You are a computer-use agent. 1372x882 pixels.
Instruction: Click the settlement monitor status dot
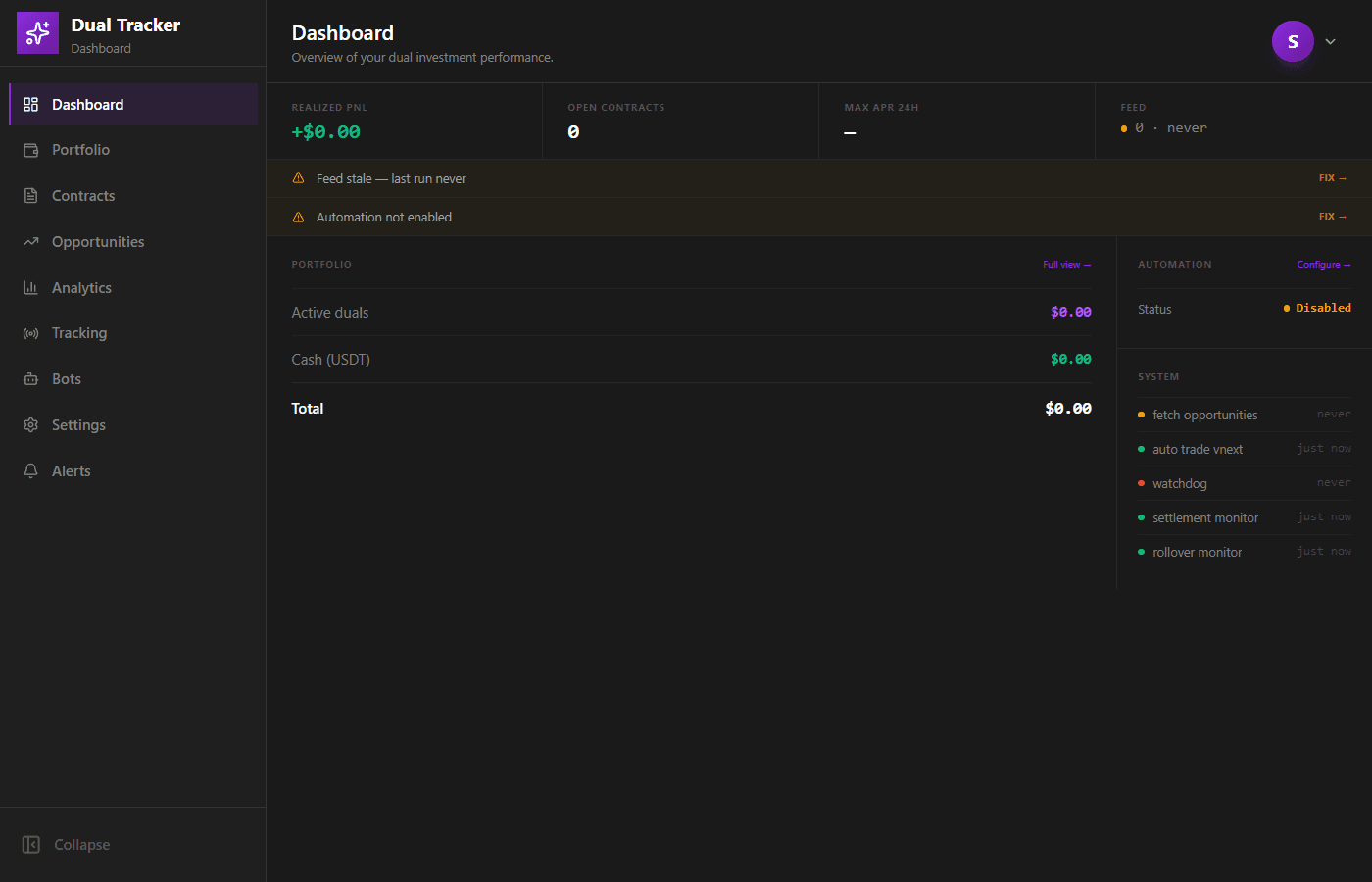tap(1141, 517)
